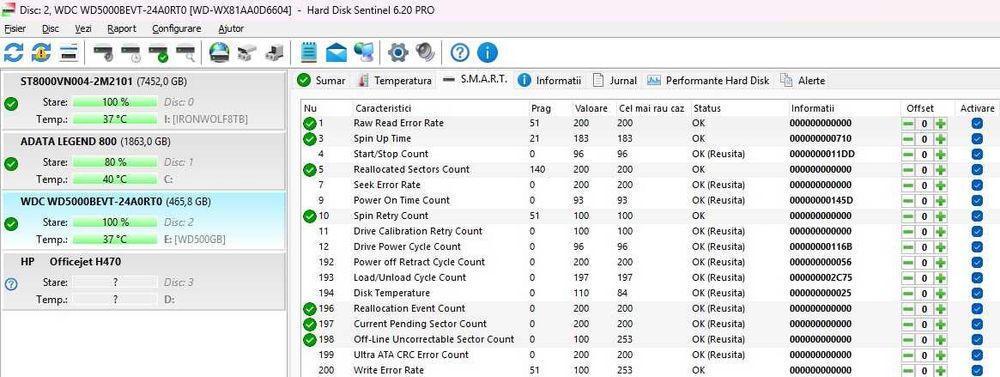Click the notepad report toolbar icon

tap(309, 52)
